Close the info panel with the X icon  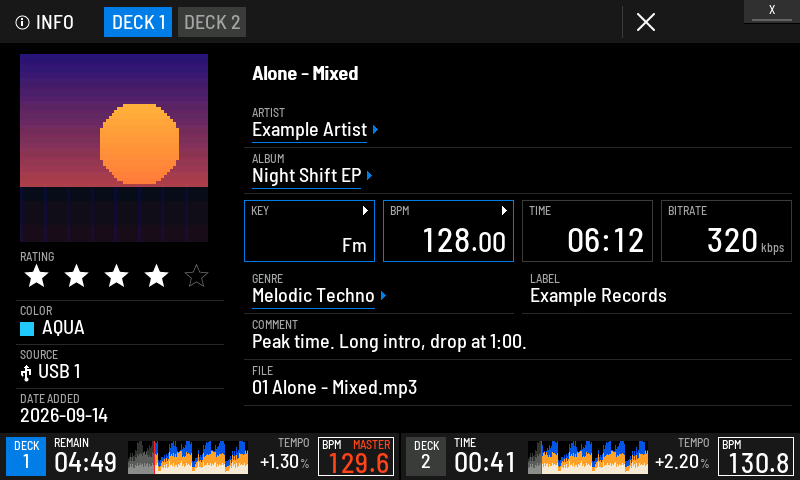[x=645, y=22]
